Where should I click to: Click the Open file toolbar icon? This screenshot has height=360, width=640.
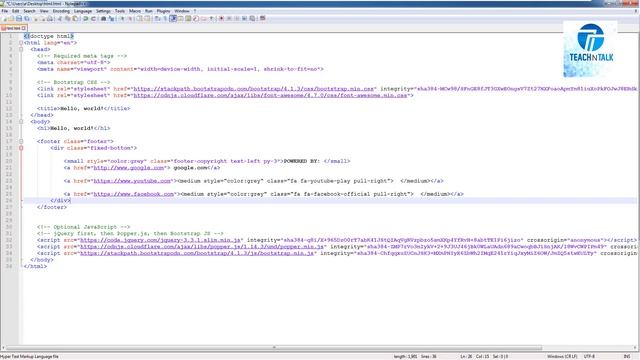11,18
